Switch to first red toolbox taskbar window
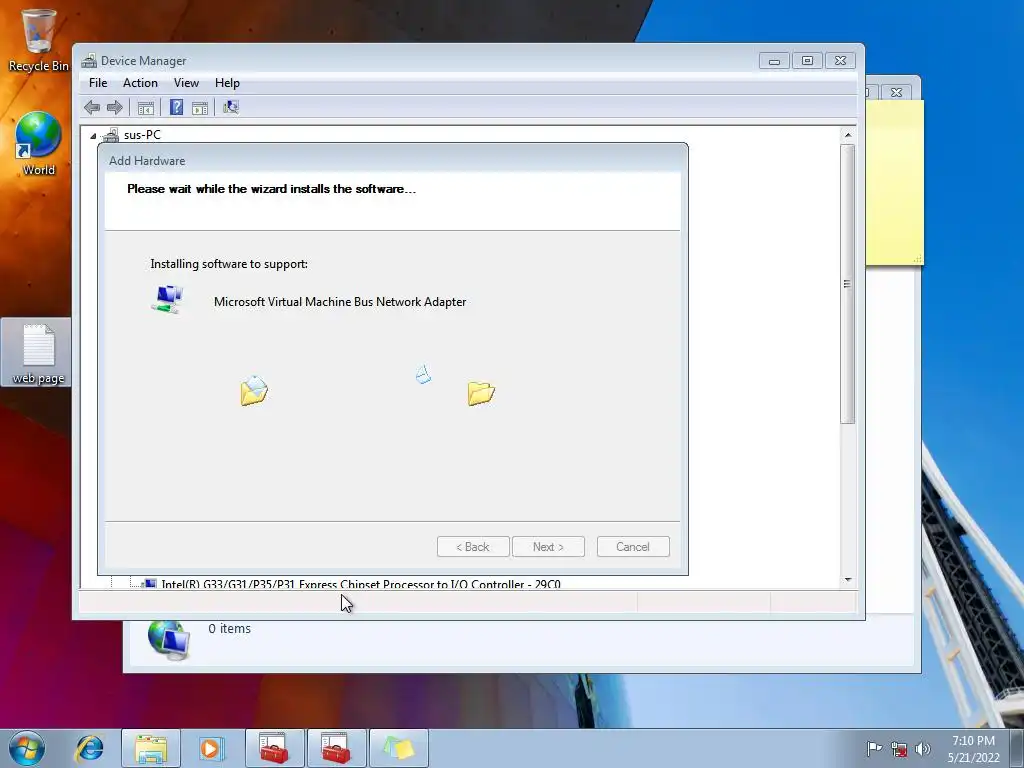Viewport: 1024px width, 768px height. point(274,748)
